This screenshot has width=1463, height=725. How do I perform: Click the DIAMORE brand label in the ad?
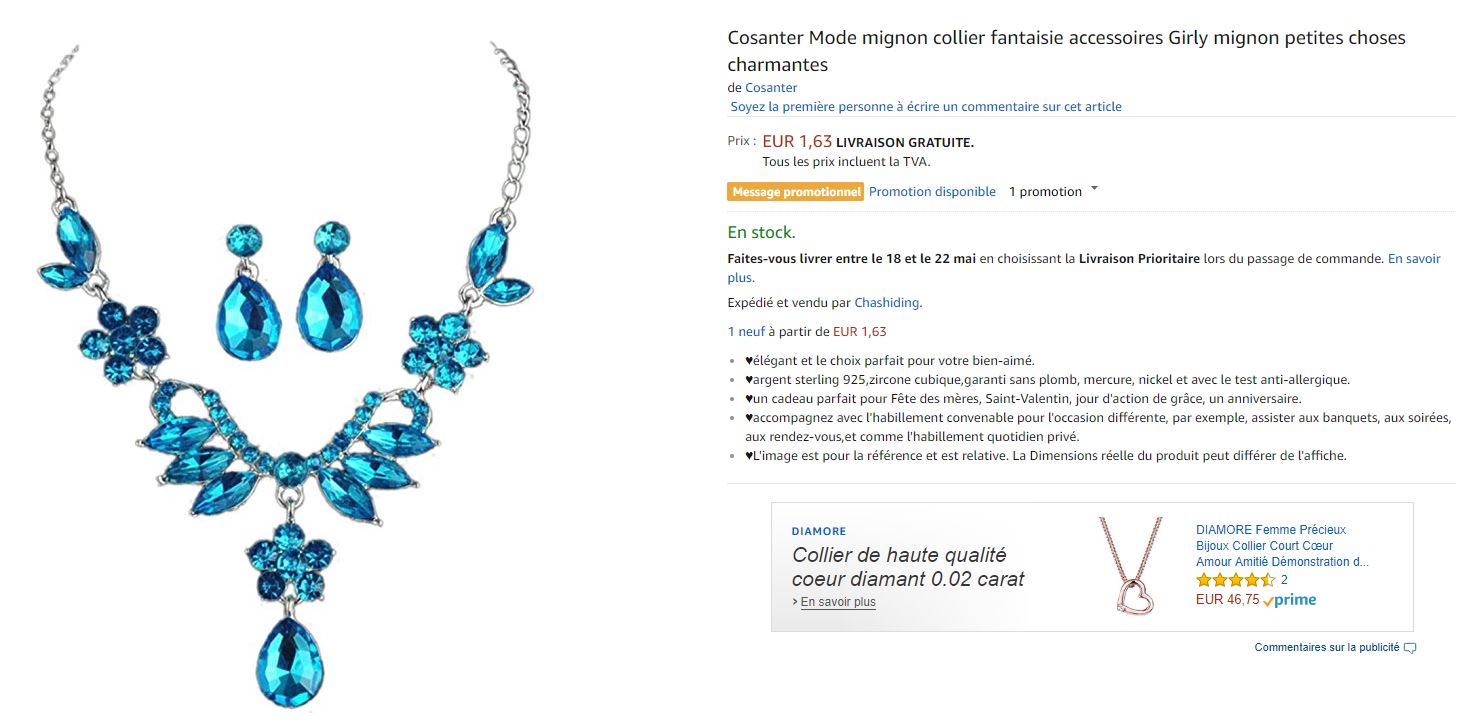tap(818, 531)
